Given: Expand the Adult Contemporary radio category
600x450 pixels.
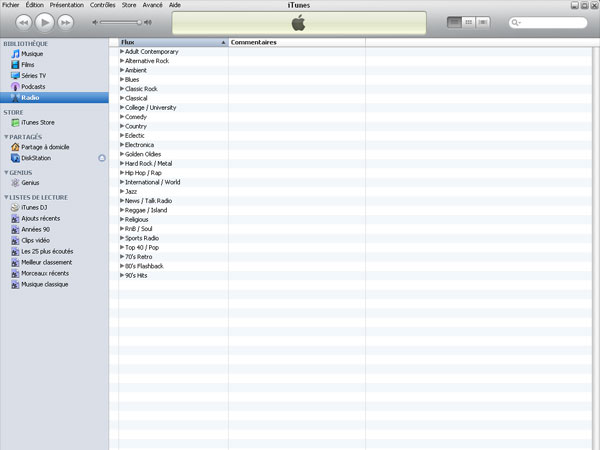Looking at the screenshot, I should pyautogui.click(x=122, y=51).
